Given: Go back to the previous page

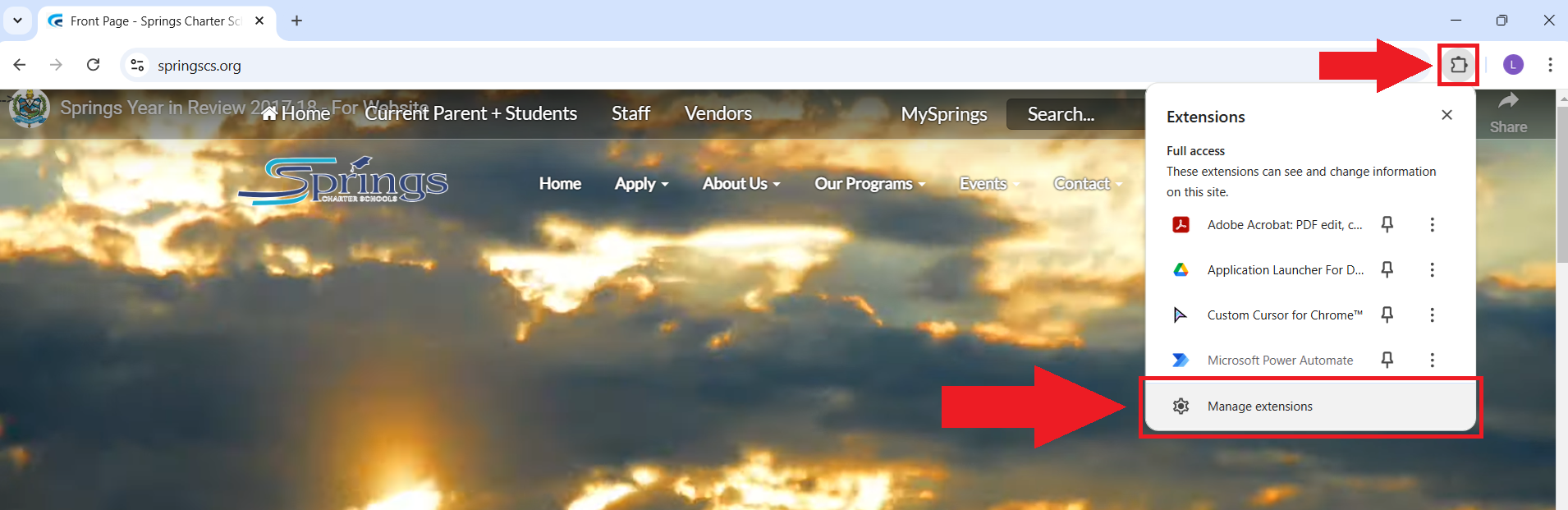Looking at the screenshot, I should [x=20, y=65].
